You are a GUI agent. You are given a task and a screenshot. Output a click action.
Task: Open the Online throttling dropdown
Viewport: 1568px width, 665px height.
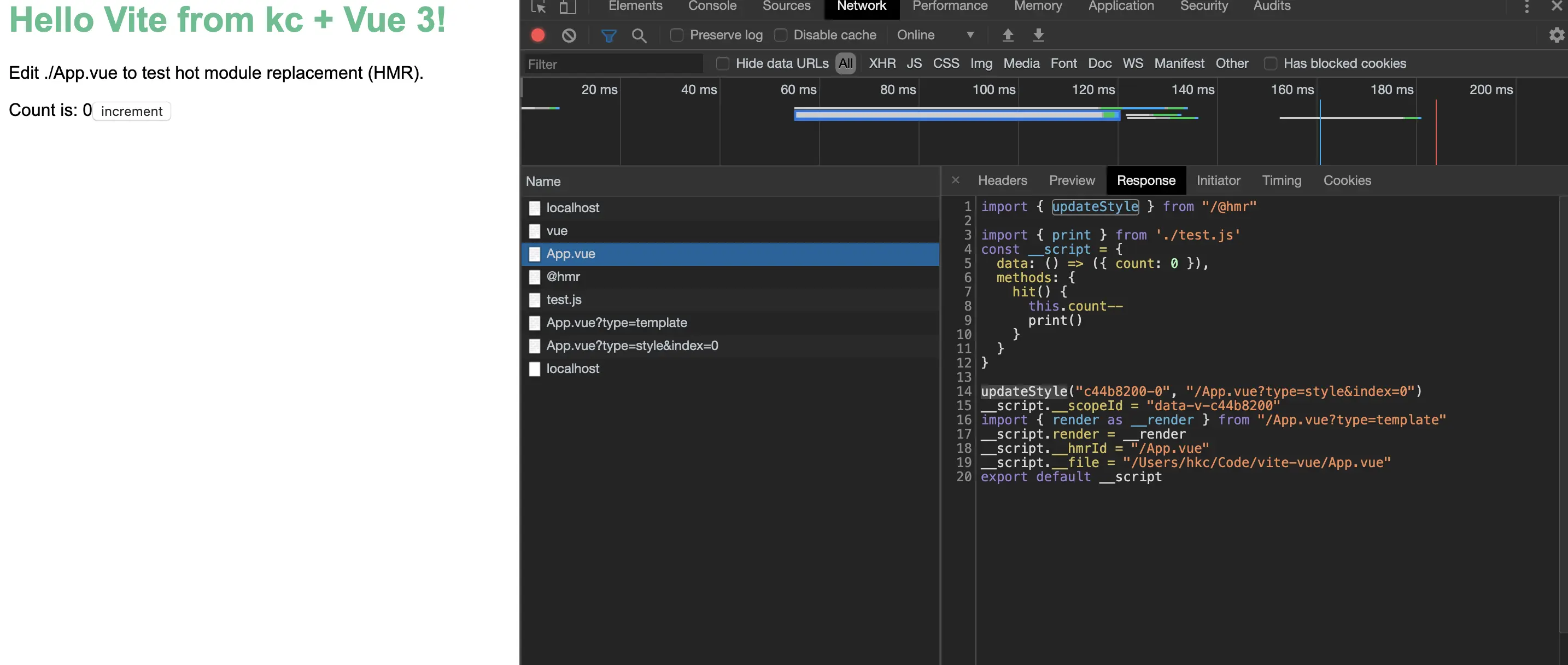(935, 36)
